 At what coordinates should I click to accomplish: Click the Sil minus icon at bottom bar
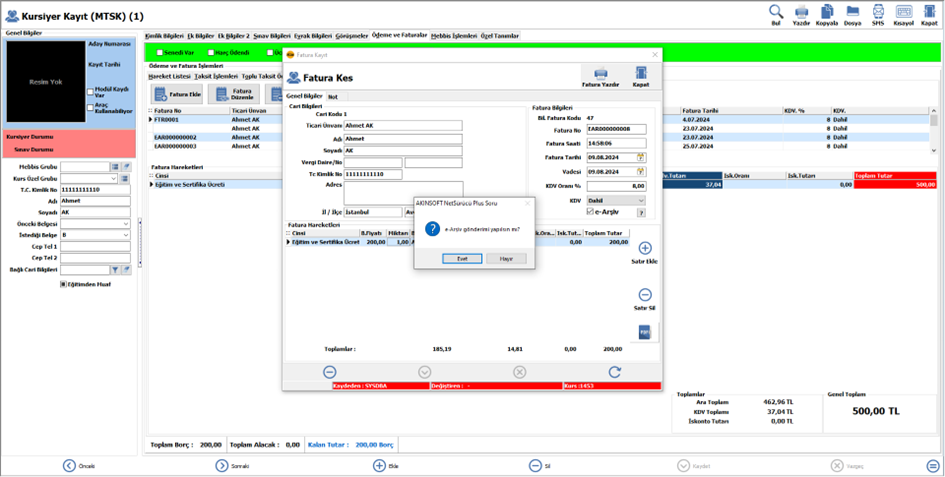[535, 466]
